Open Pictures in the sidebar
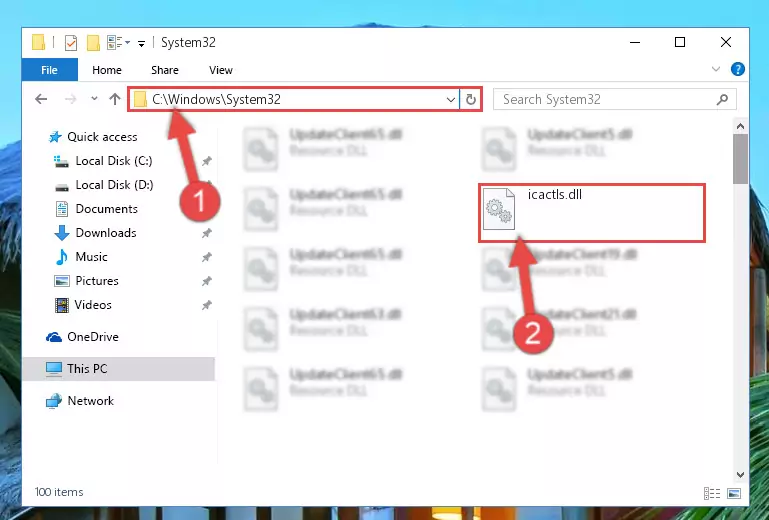The width and height of the screenshot is (769, 520). click(97, 281)
